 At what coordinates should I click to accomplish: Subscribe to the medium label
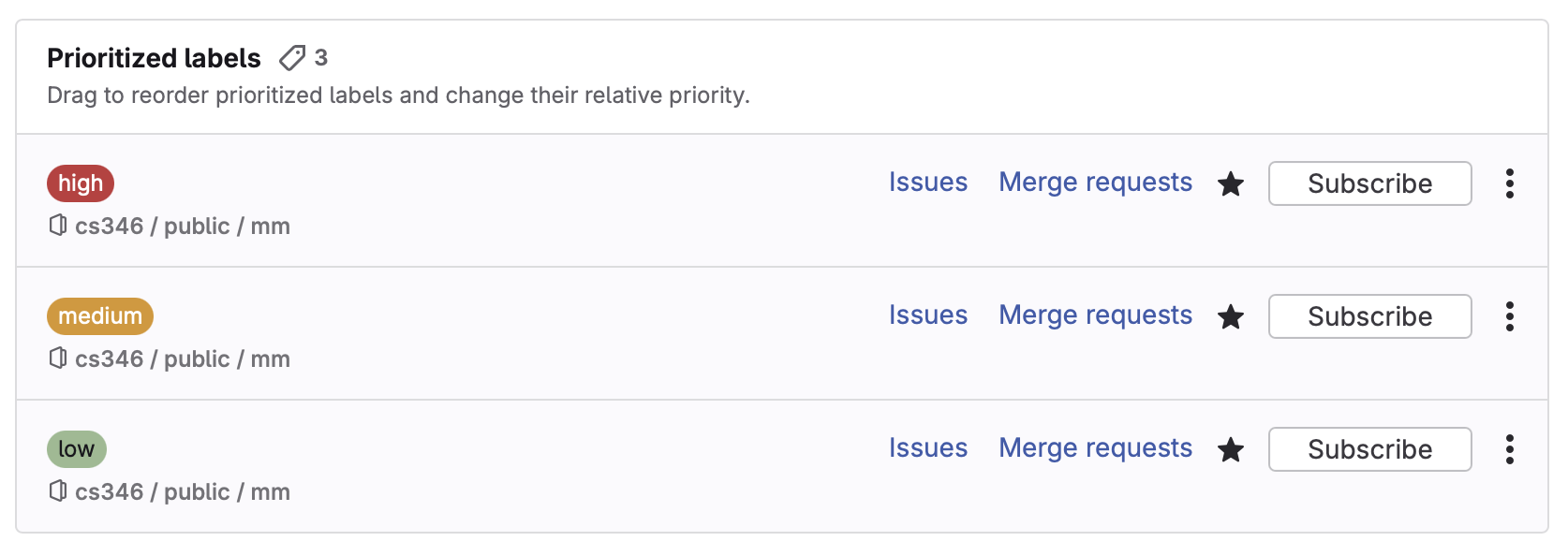1369,316
